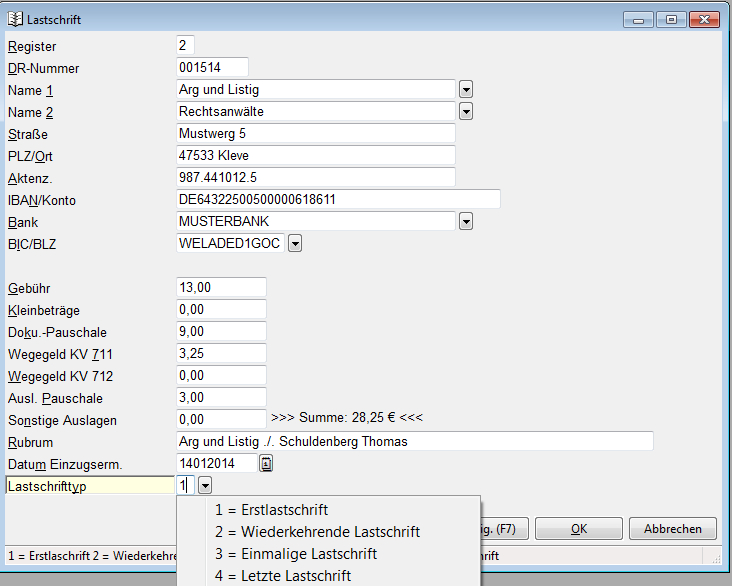Focus the Gebühr amount field
The height and width of the screenshot is (586, 732).
point(220,288)
